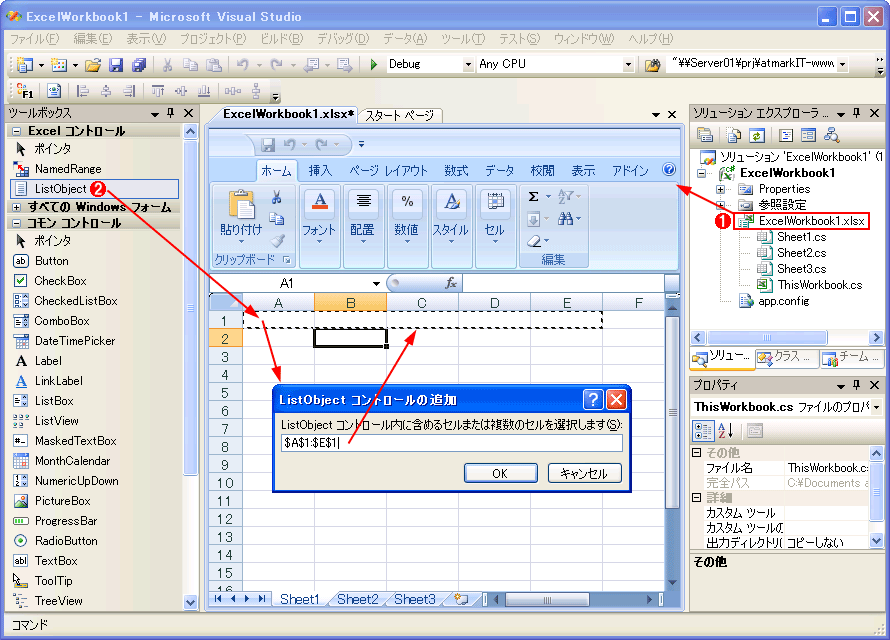This screenshot has height=640, width=890.
Task: Open the ツール(T) menu
Action: [x=463, y=39]
